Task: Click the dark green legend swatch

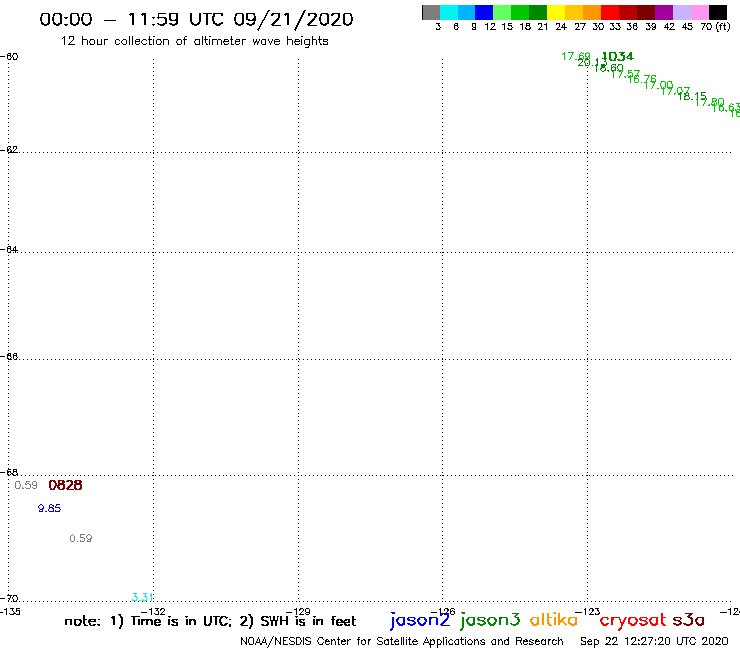Action: (x=538, y=12)
